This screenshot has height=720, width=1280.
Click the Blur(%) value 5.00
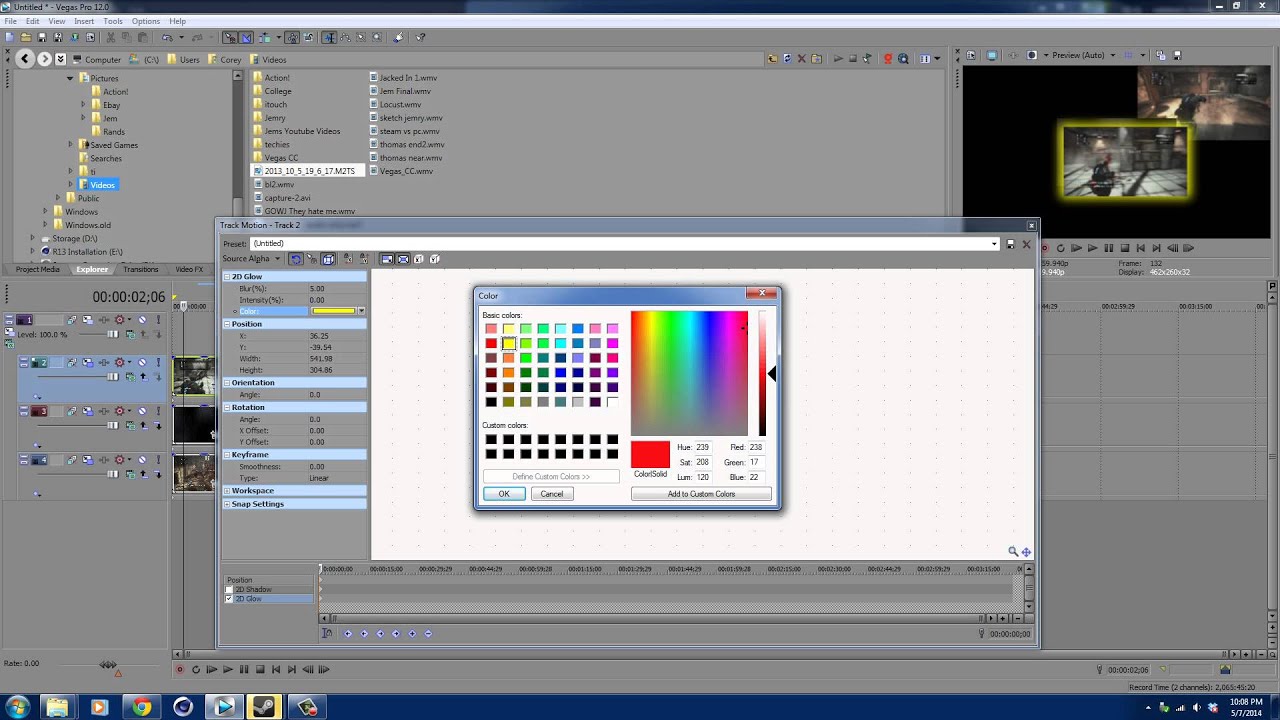tap(317, 289)
